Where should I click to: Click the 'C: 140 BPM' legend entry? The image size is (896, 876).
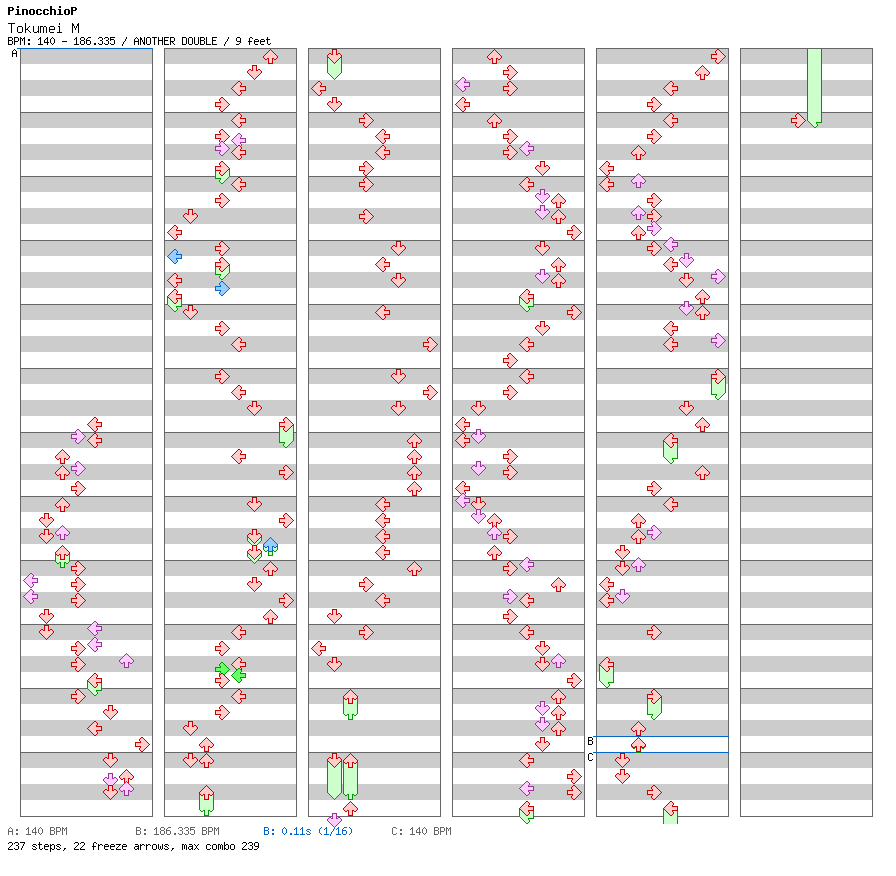click(x=421, y=831)
